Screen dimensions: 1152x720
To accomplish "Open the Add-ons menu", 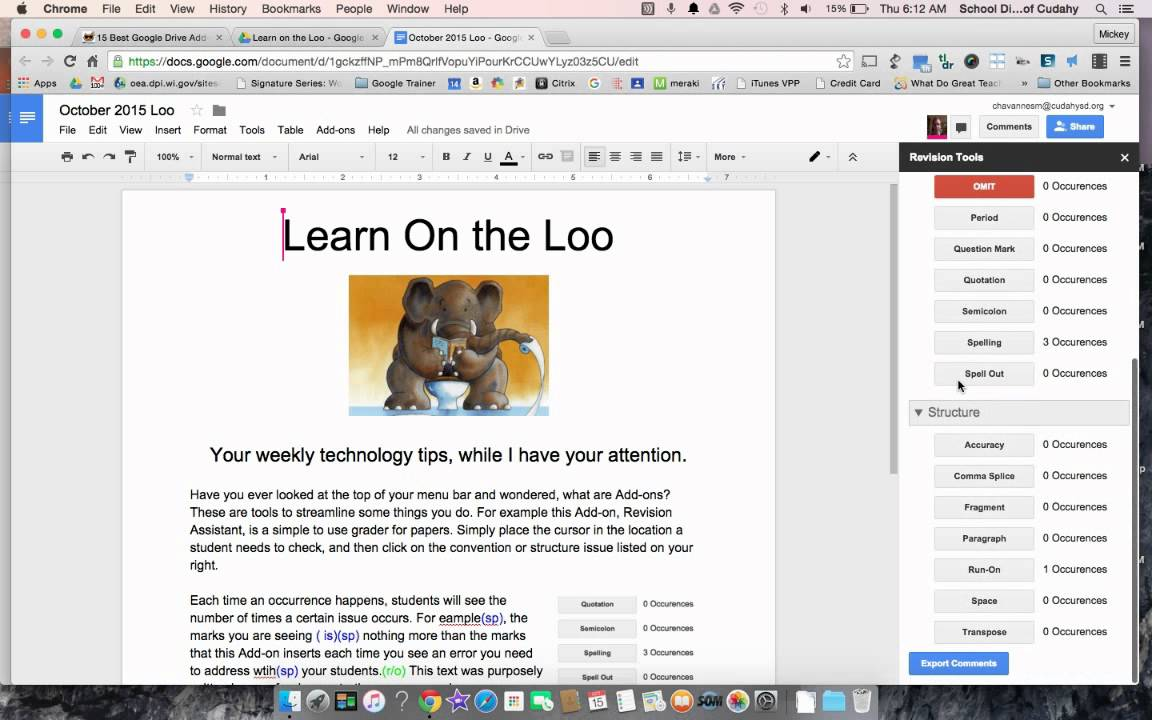I will pos(335,130).
